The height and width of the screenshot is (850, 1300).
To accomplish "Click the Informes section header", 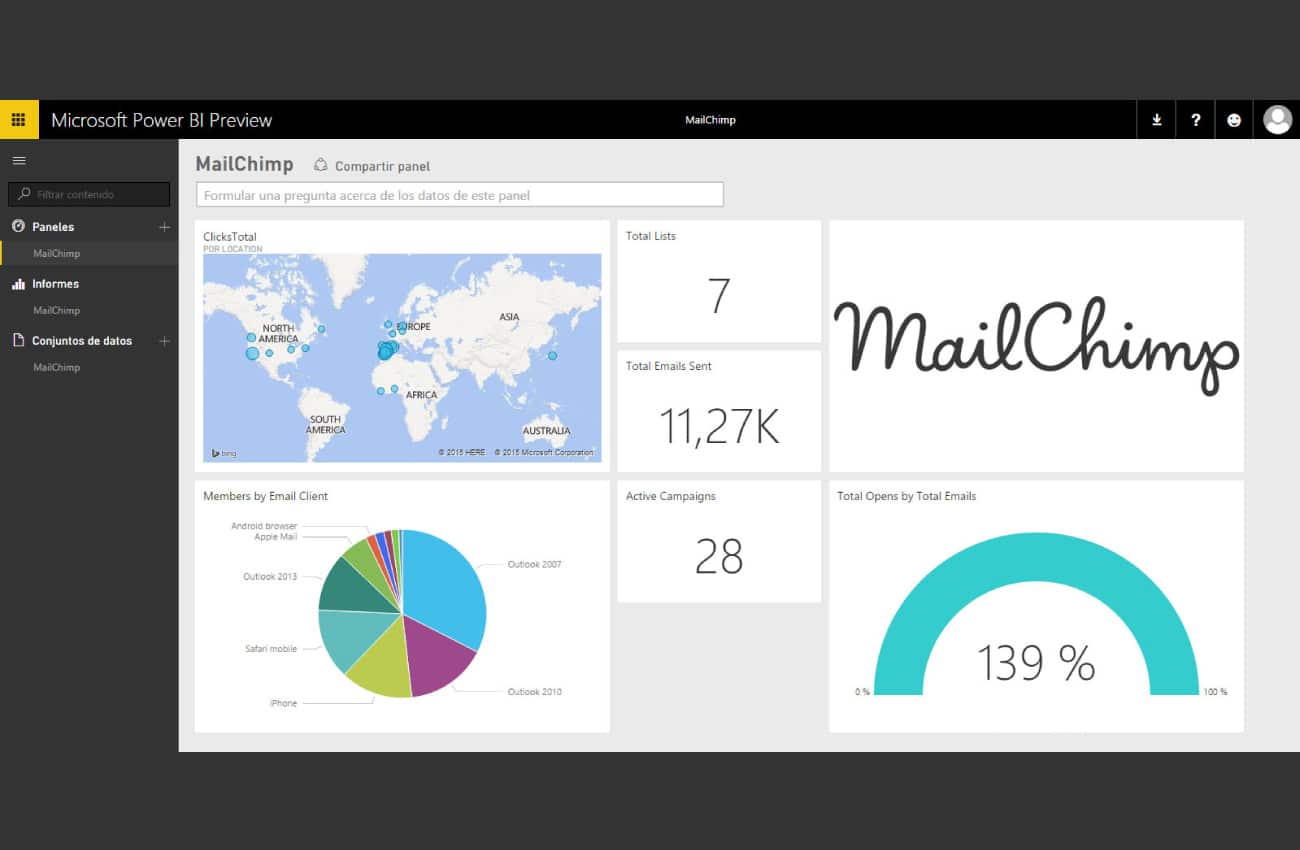I will coord(55,284).
